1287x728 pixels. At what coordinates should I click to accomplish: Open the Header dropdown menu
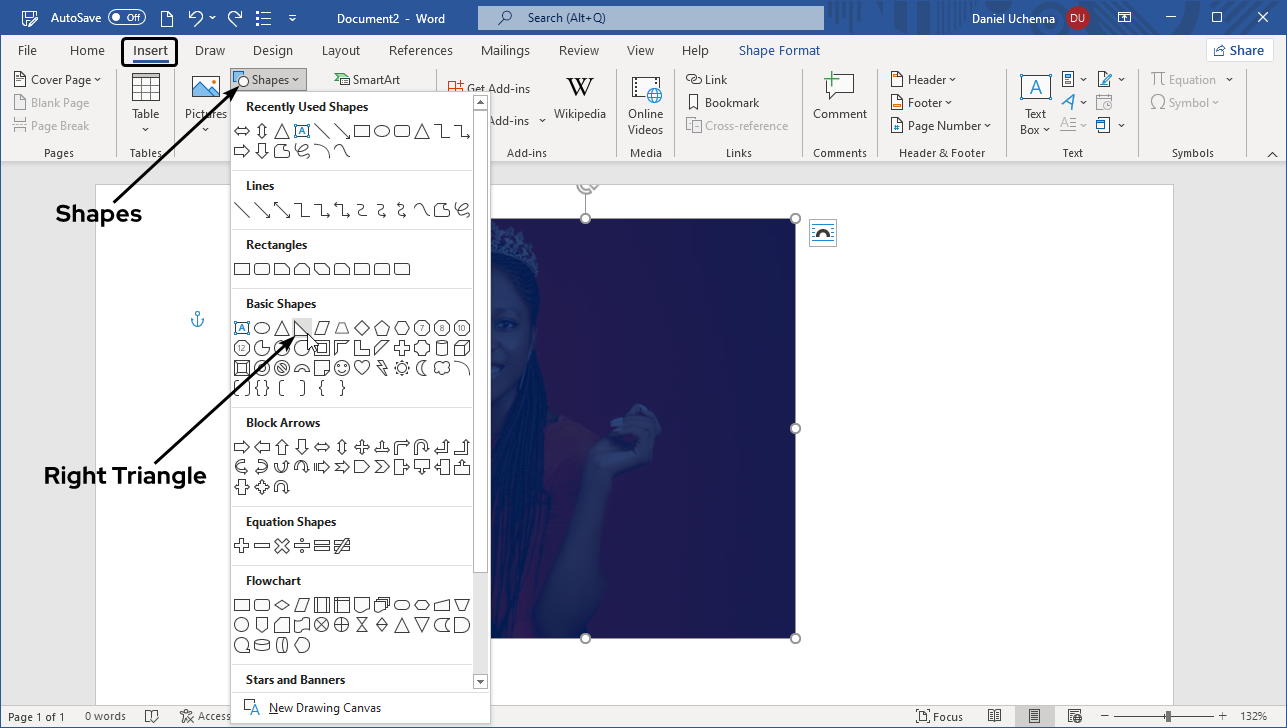tap(923, 80)
